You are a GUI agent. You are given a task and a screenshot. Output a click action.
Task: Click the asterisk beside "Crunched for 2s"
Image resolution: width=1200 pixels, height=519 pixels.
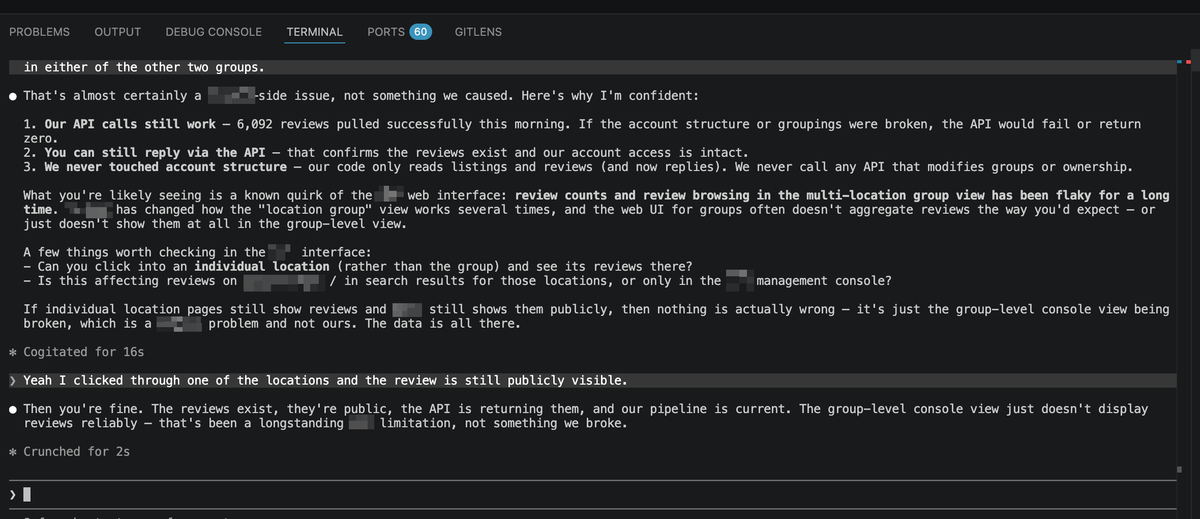12,451
